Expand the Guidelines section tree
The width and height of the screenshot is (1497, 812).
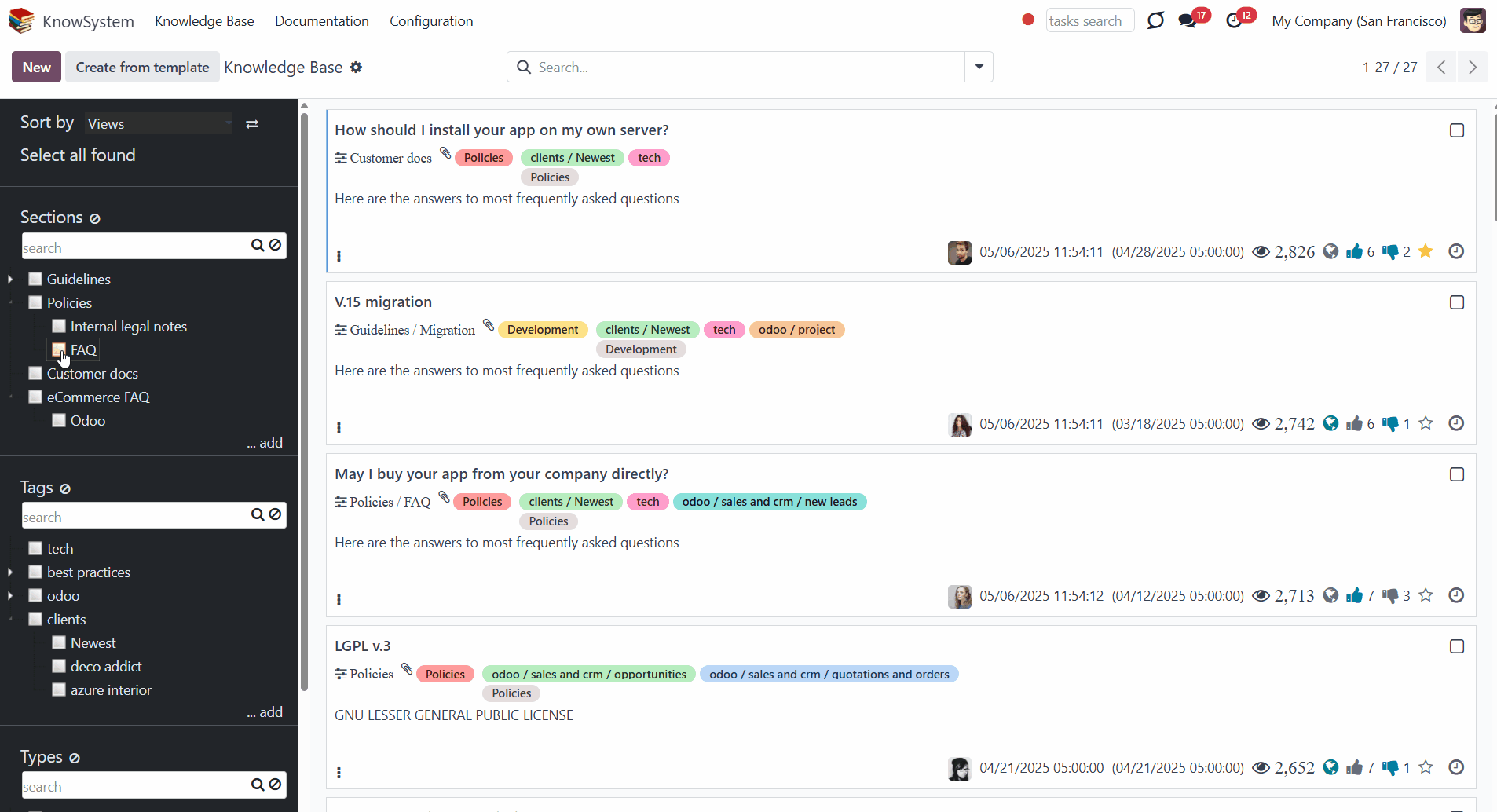10,279
